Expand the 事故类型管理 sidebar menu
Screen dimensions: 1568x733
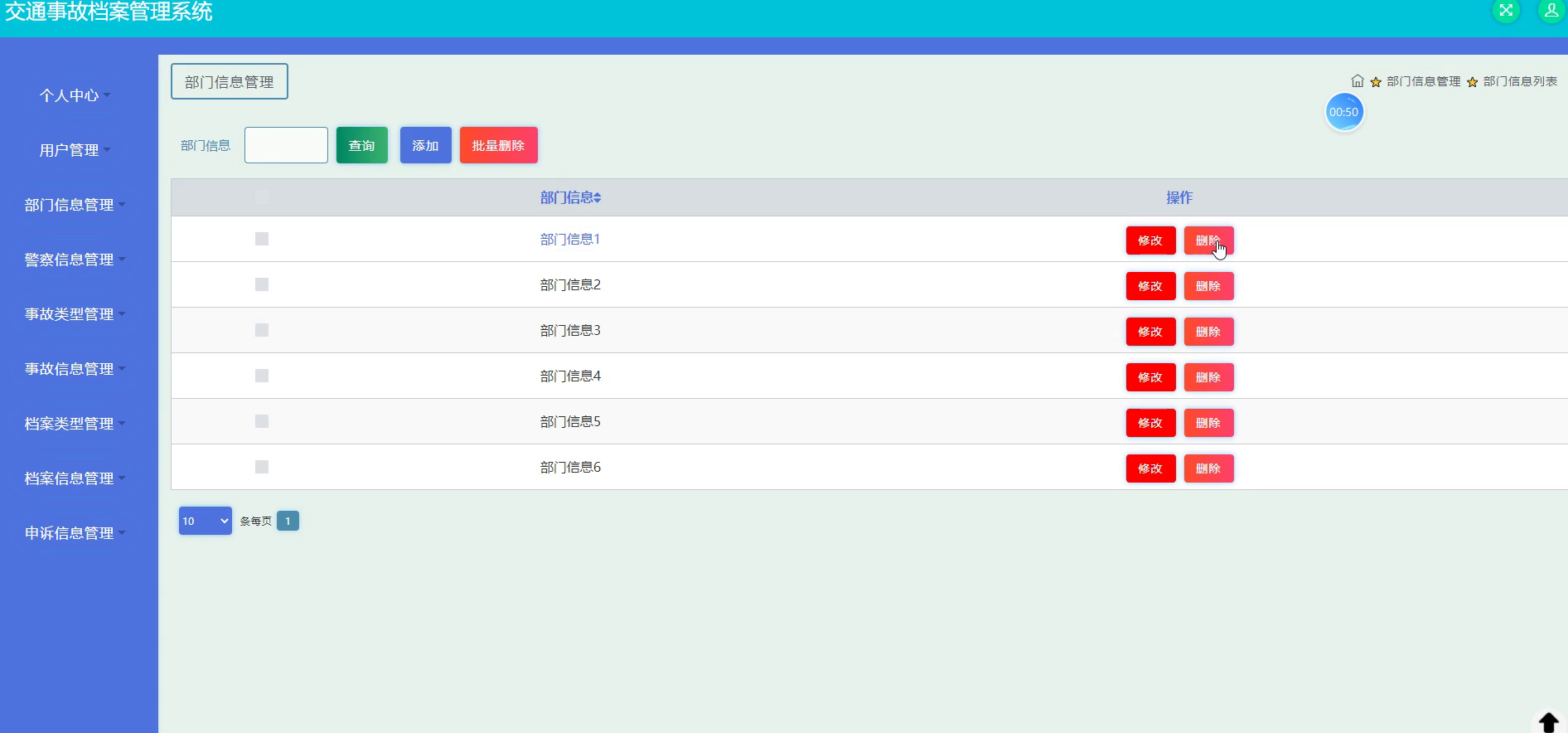(x=75, y=314)
